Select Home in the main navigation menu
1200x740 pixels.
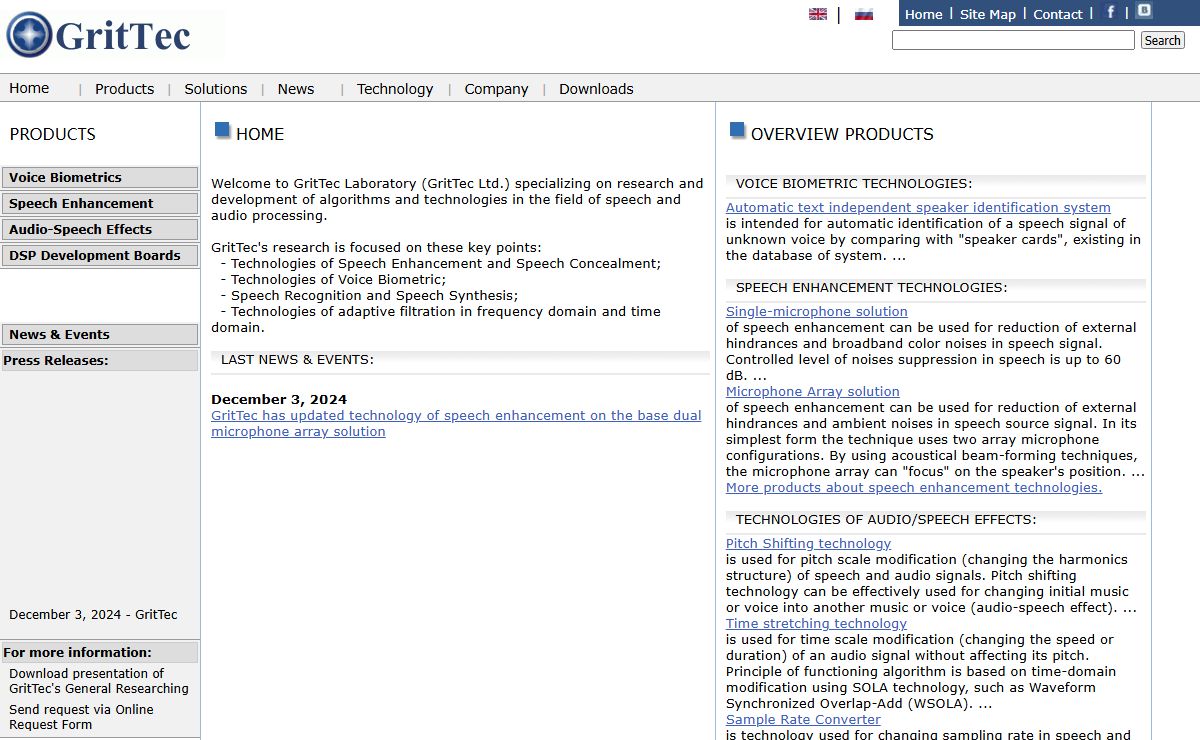point(29,88)
